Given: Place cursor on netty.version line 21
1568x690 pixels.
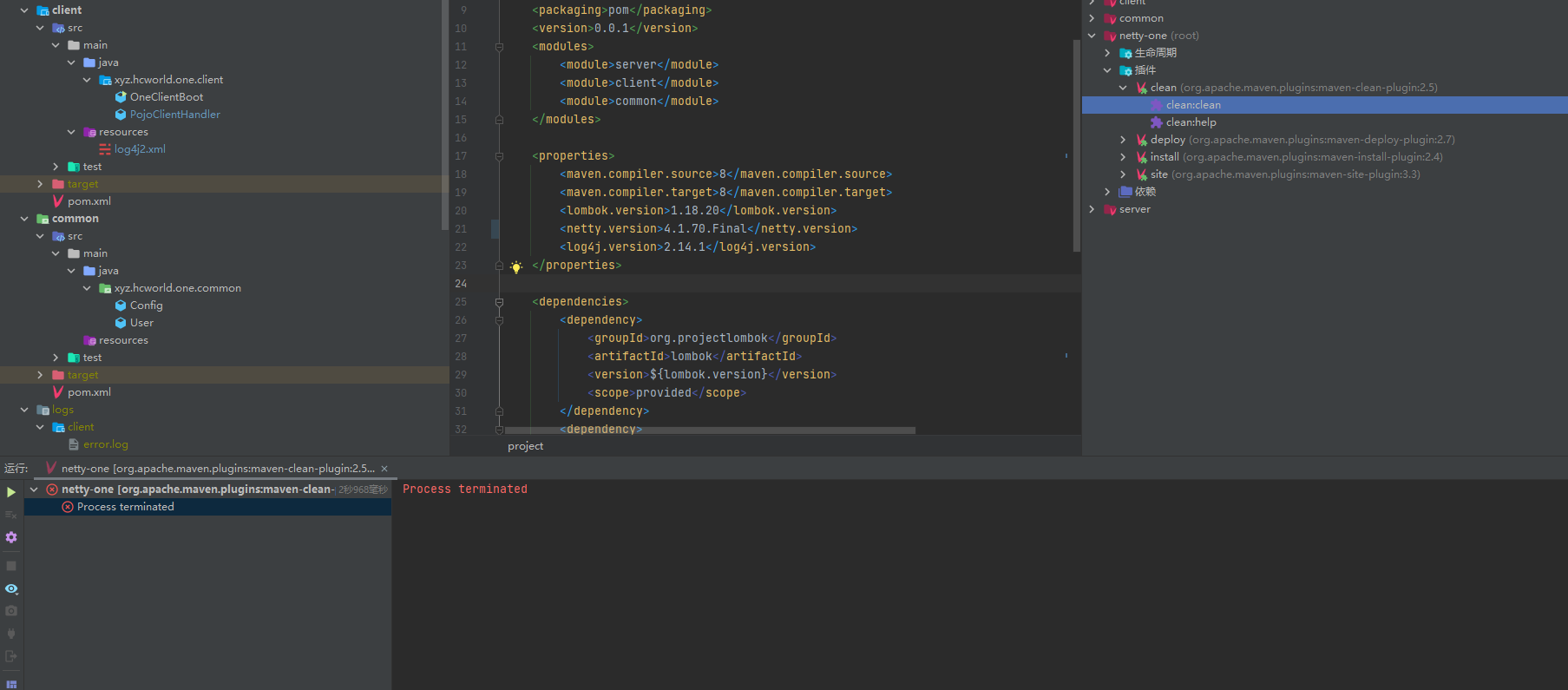Looking at the screenshot, I should click(708, 229).
